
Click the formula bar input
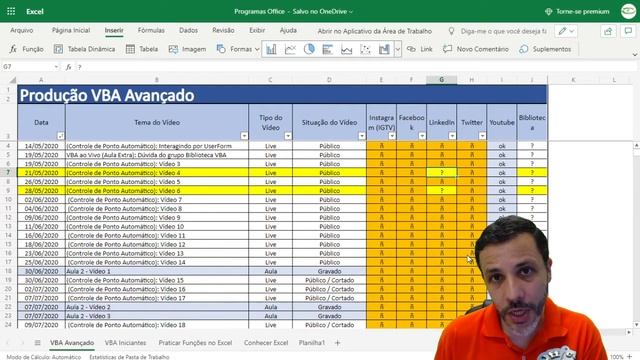coord(355,67)
